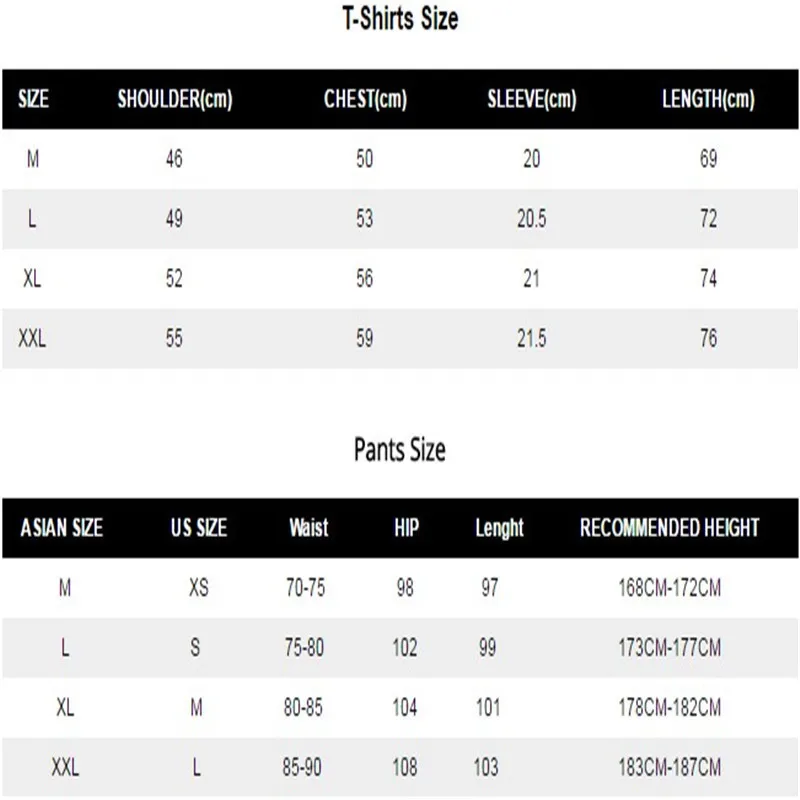Click the hip value 108 cell
The width and height of the screenshot is (800, 800).
coord(405,768)
